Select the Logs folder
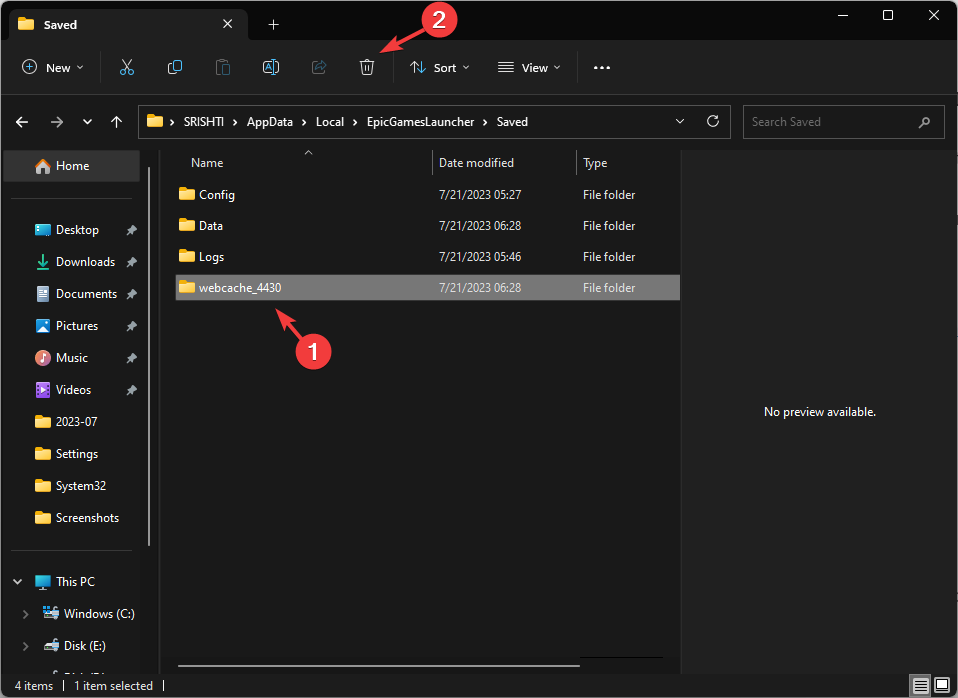This screenshot has width=958, height=698. (428, 257)
